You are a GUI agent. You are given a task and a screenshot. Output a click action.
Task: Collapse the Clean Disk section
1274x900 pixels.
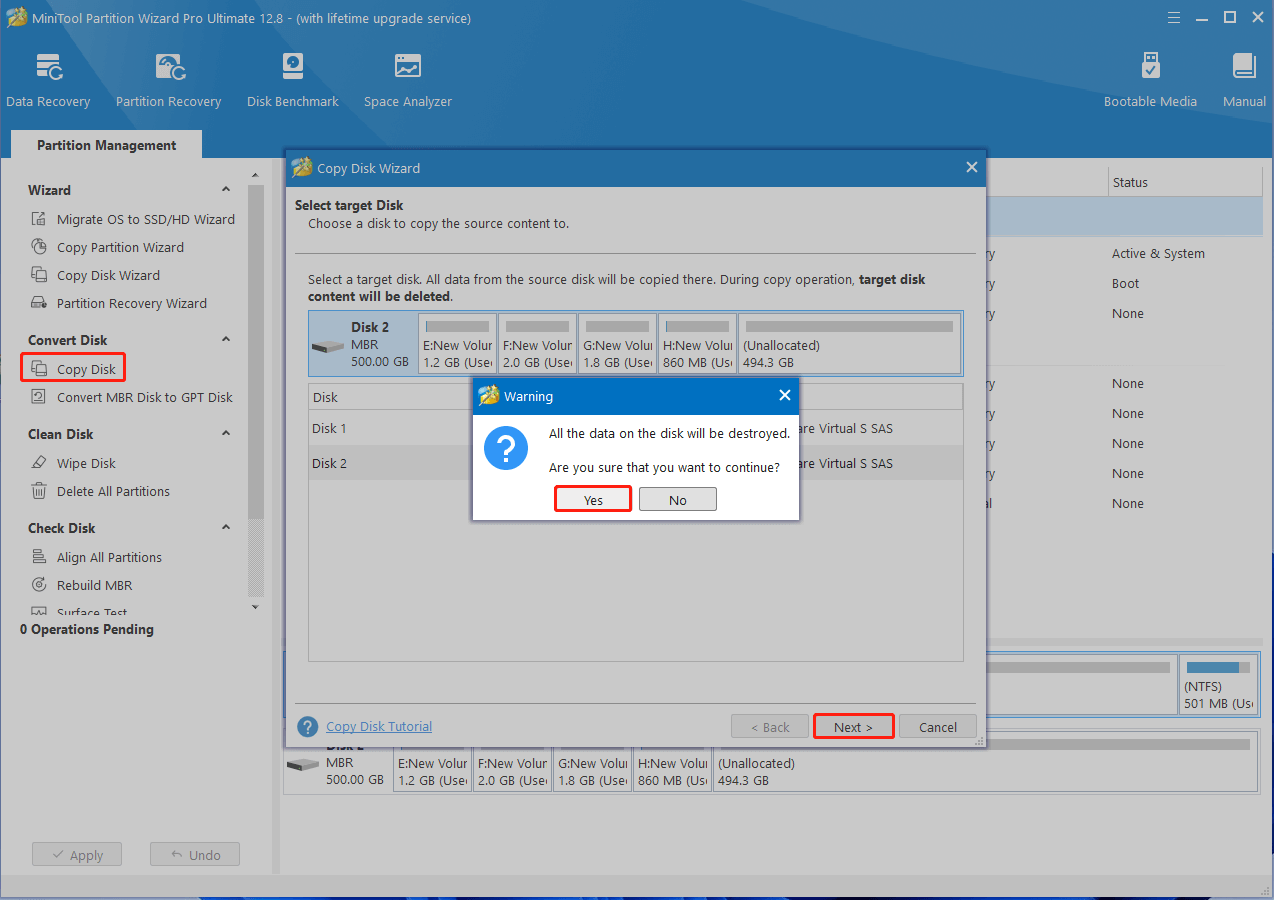click(x=226, y=434)
